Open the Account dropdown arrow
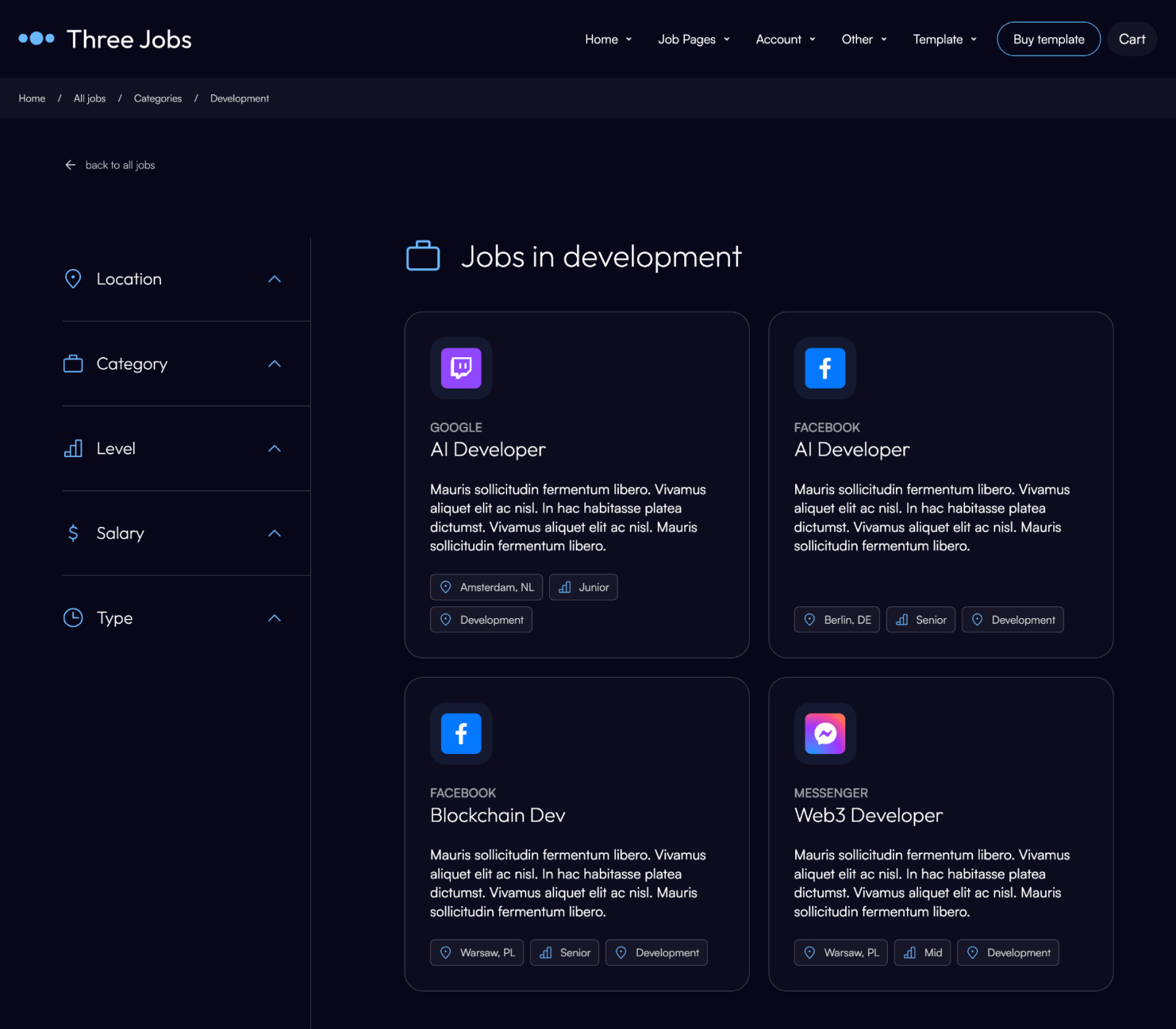 pos(812,40)
